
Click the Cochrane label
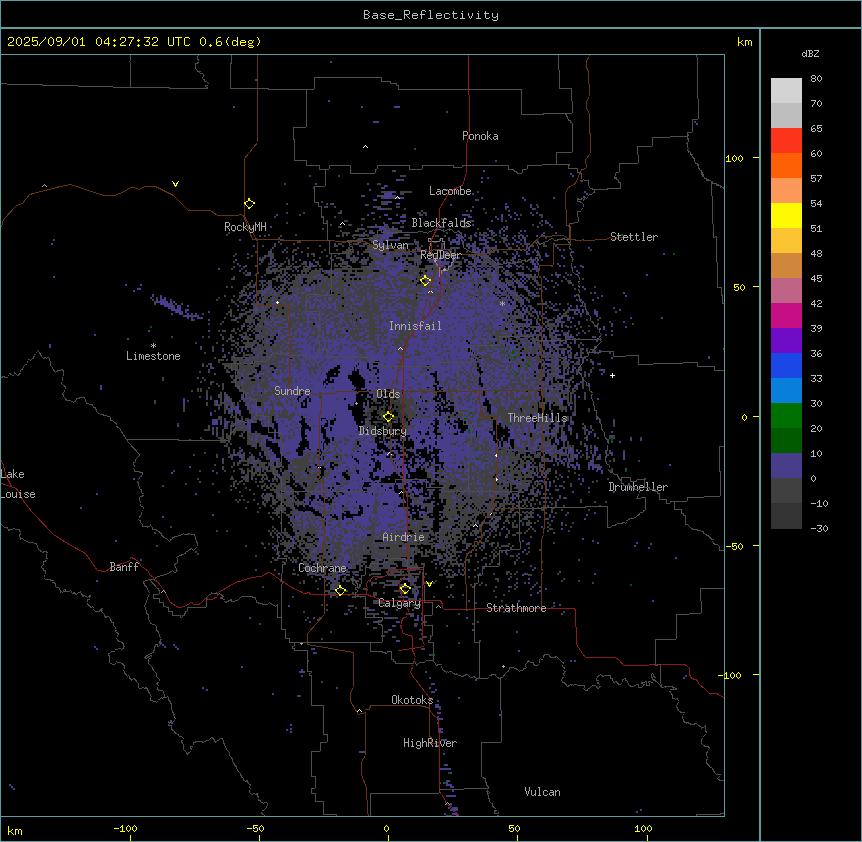322,568
